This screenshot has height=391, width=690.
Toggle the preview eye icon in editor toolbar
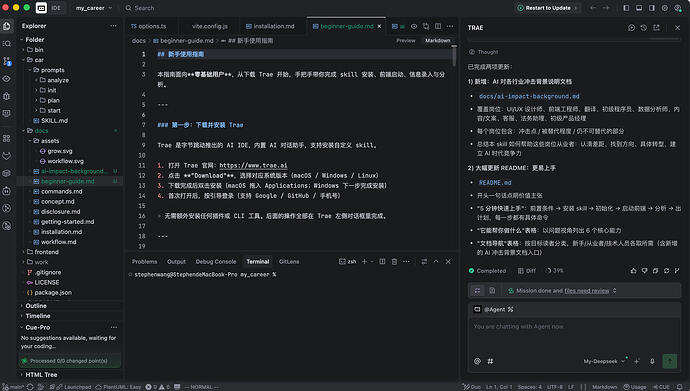(x=414, y=26)
